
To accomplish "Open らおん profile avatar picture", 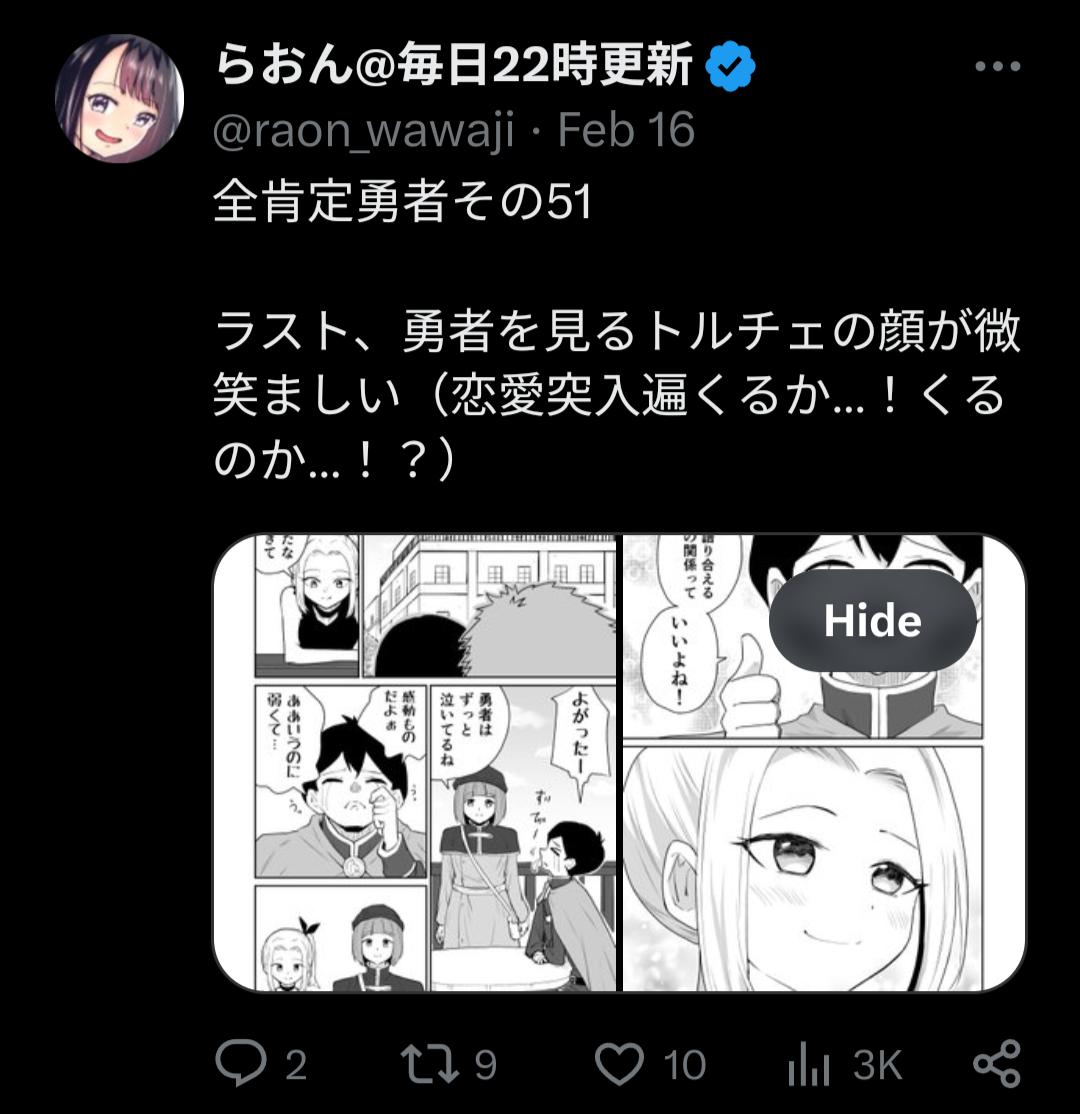I will click(119, 99).
